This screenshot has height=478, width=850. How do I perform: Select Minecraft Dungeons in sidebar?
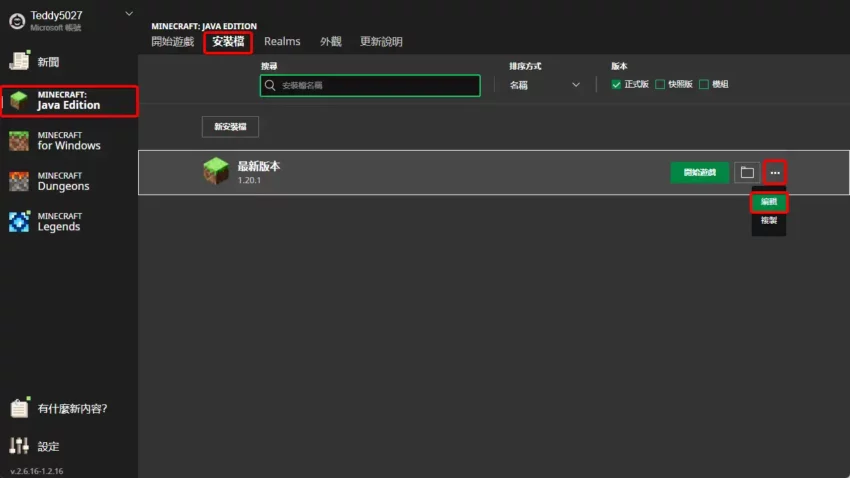click(x=69, y=182)
